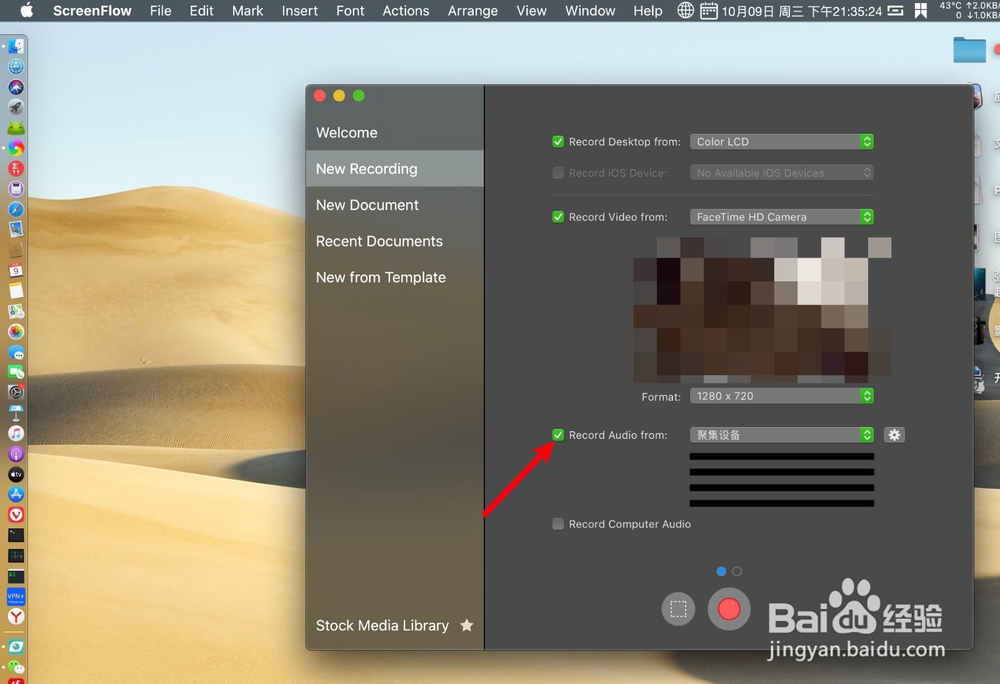Open Photos app in the dock
The width and height of the screenshot is (1000, 684).
[16, 331]
